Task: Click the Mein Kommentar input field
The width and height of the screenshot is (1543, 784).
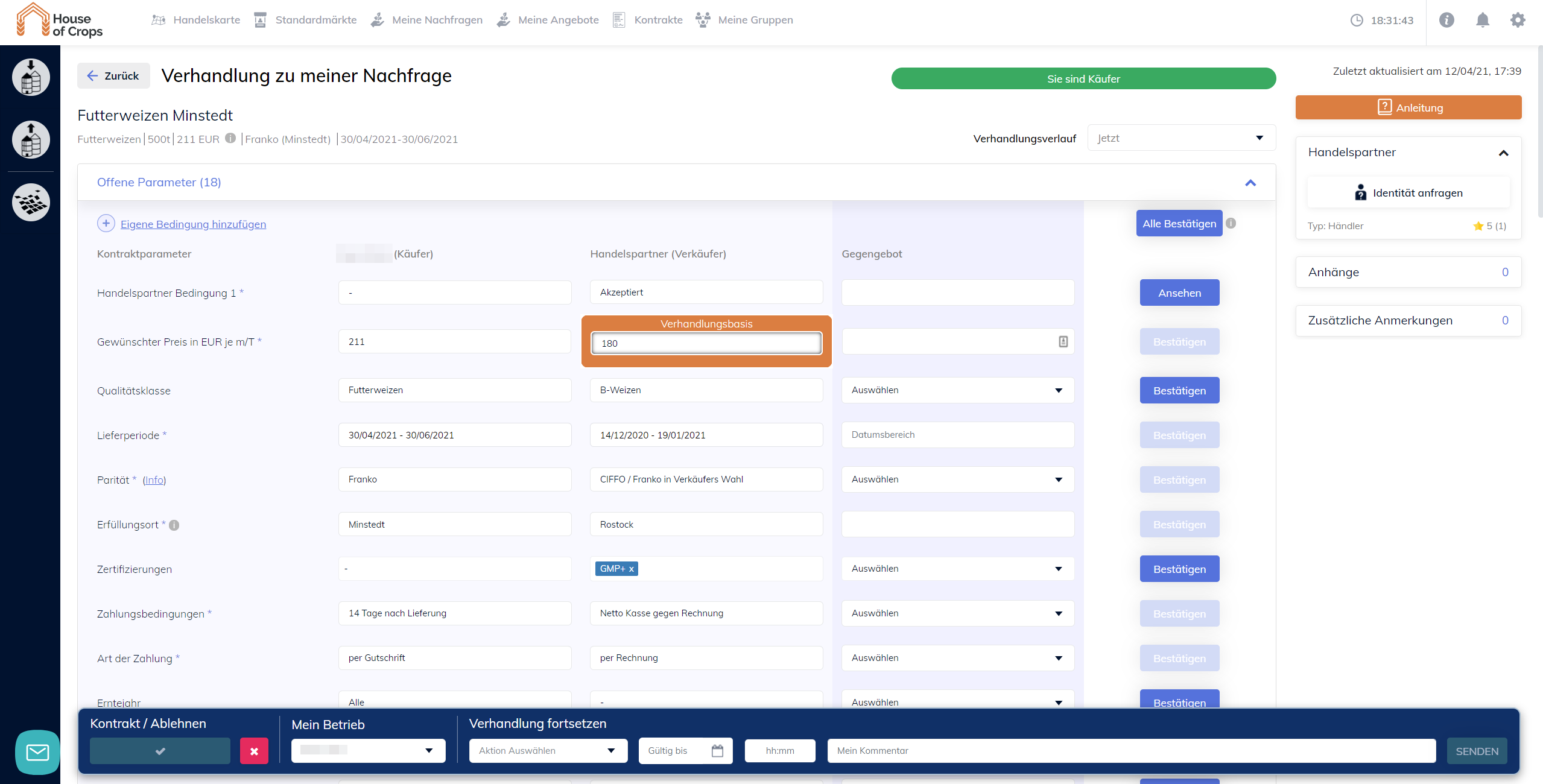Action: tap(1131, 751)
